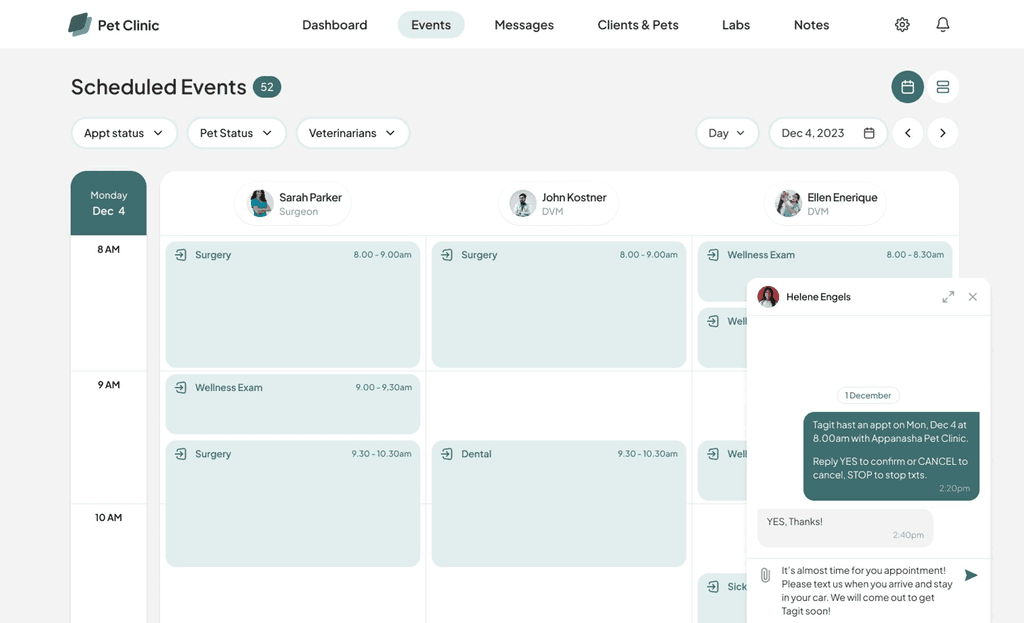The width and height of the screenshot is (1024, 623).
Task: Click the check-in icon on Sarah Parker's 8.00 Surgery
Action: click(181, 255)
